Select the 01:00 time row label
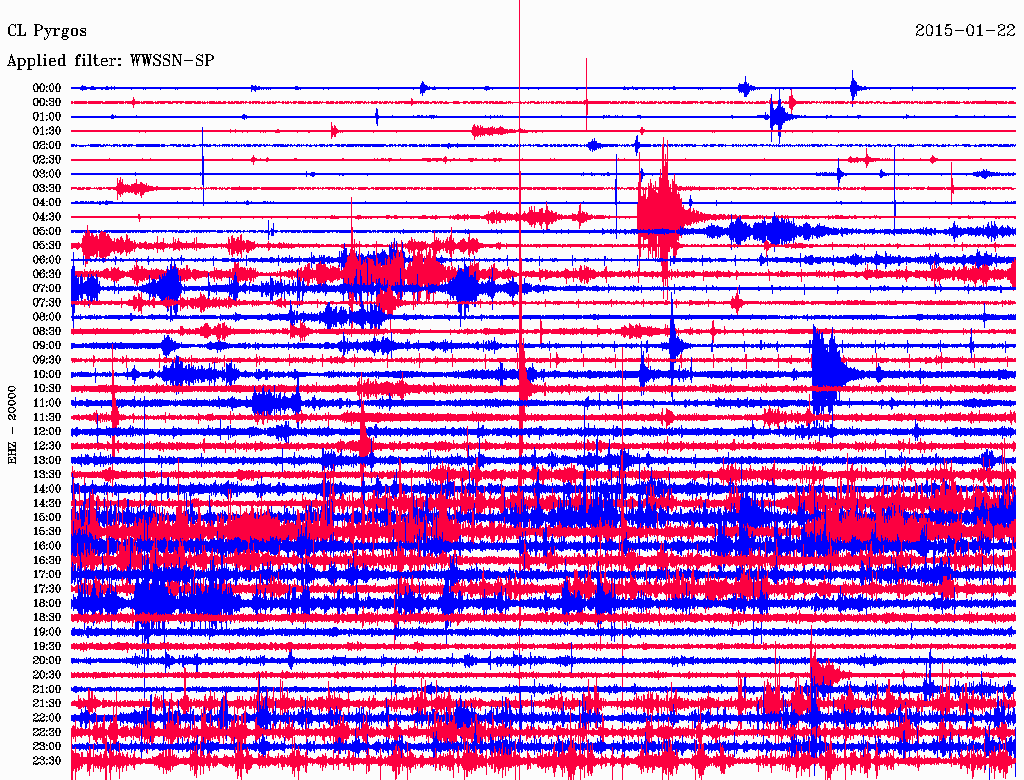 click(47, 117)
